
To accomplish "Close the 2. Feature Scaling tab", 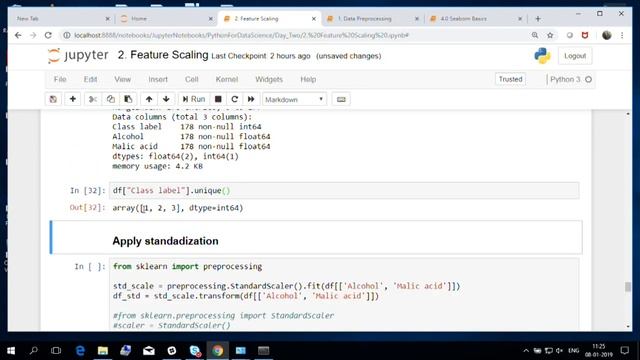I will pos(313,19).
